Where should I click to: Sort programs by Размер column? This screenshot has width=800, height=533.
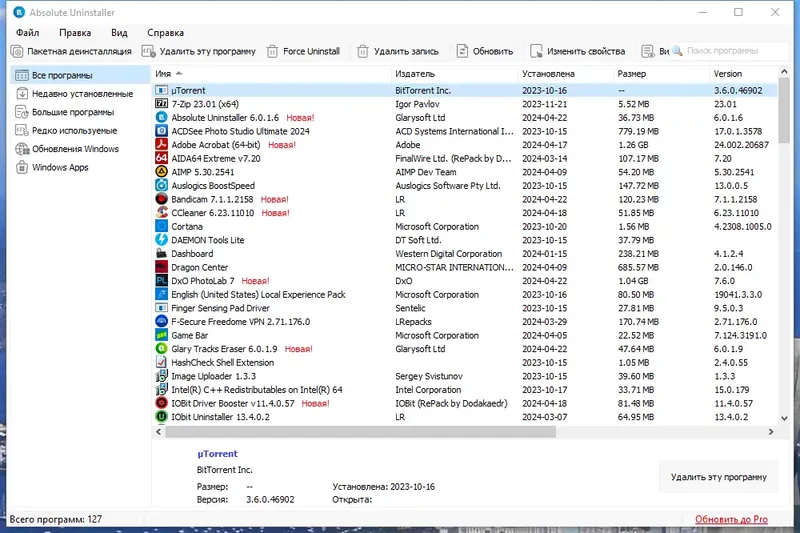632,74
